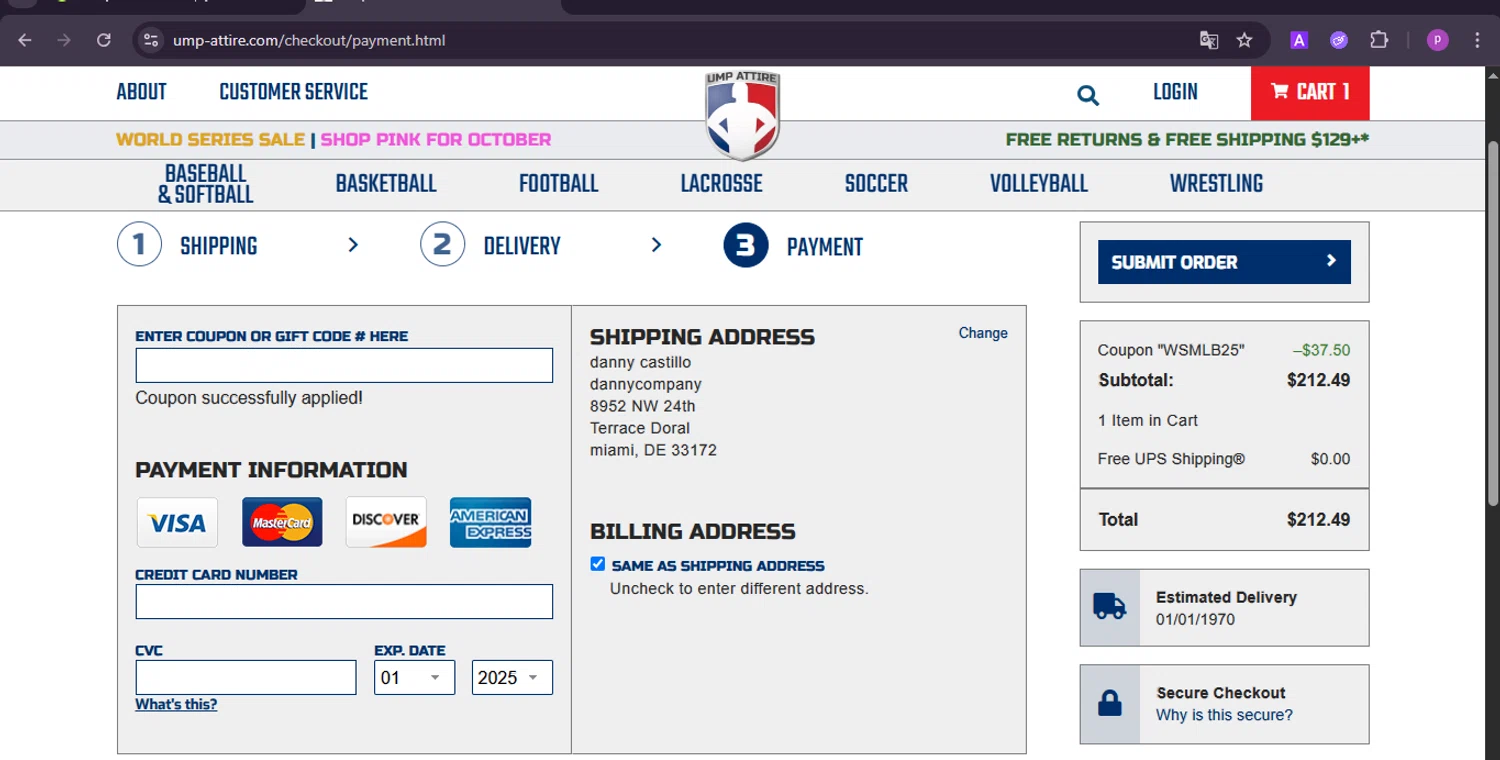Open site search magnifier icon

pos(1088,95)
